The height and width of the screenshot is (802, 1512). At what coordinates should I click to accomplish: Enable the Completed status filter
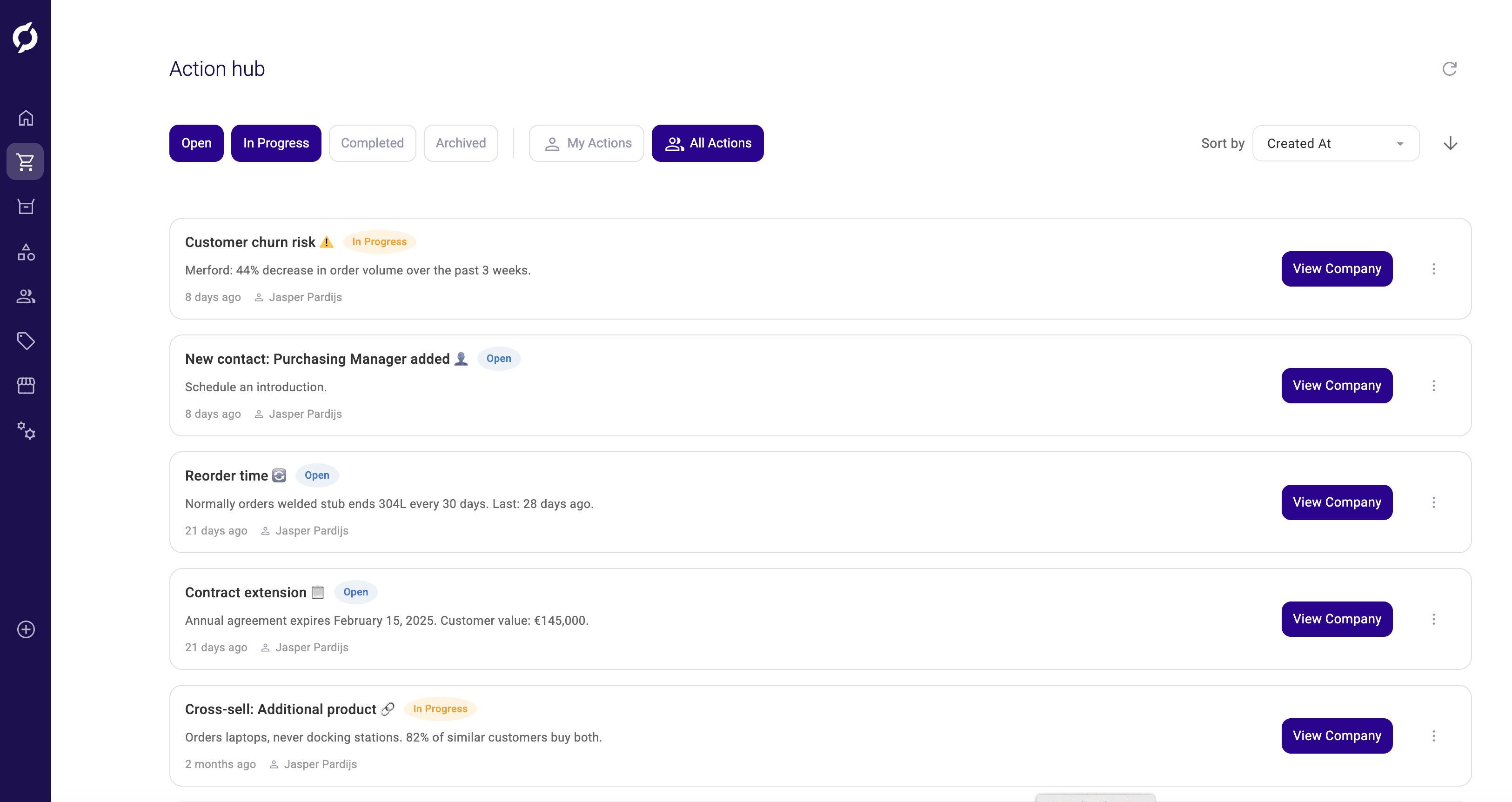(372, 143)
